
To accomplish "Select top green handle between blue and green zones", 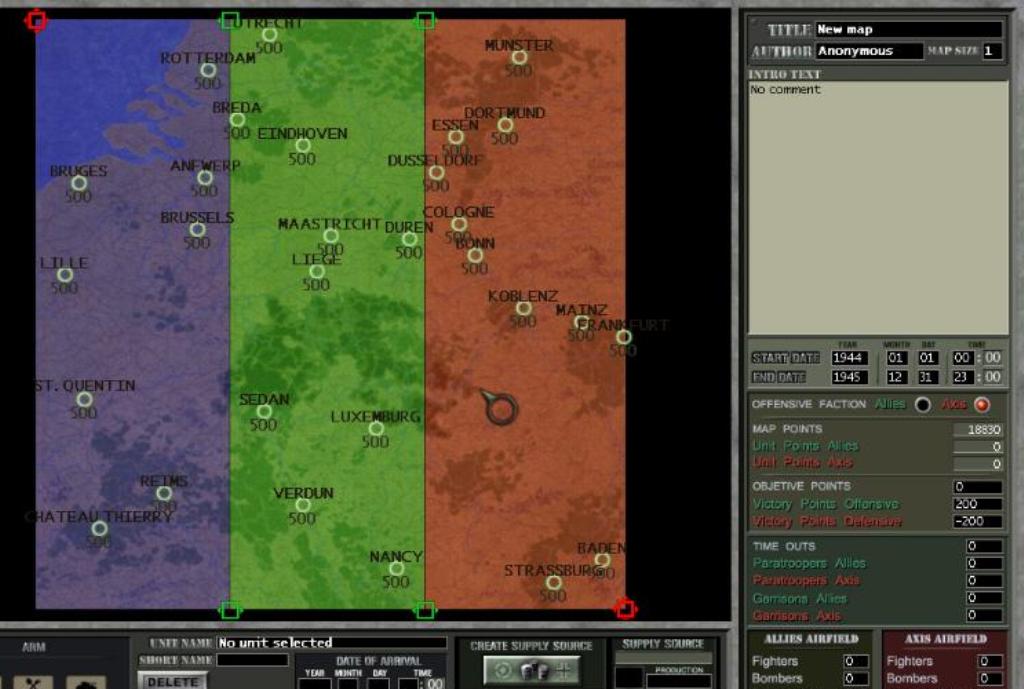I will [230, 20].
